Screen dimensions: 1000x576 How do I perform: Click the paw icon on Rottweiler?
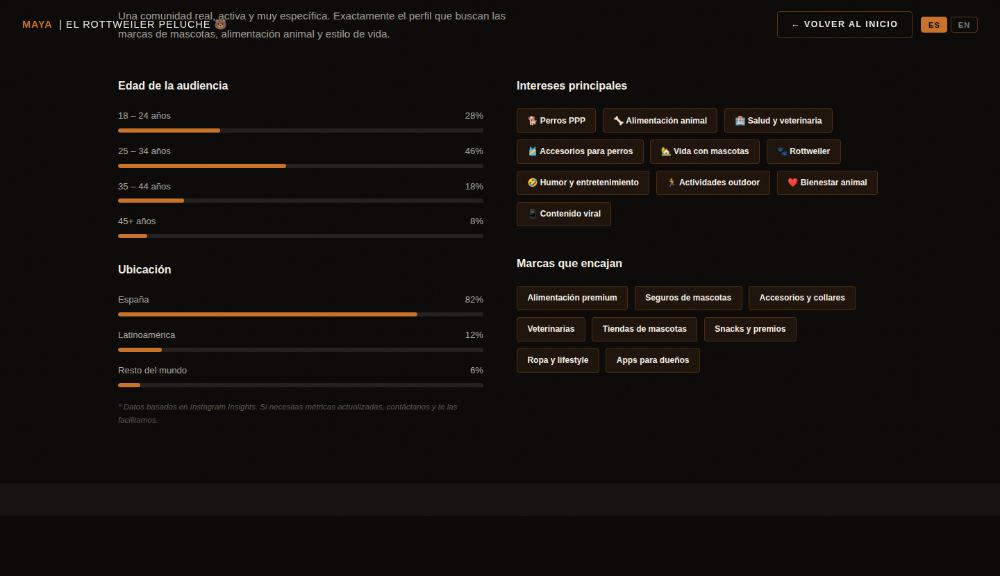click(782, 151)
